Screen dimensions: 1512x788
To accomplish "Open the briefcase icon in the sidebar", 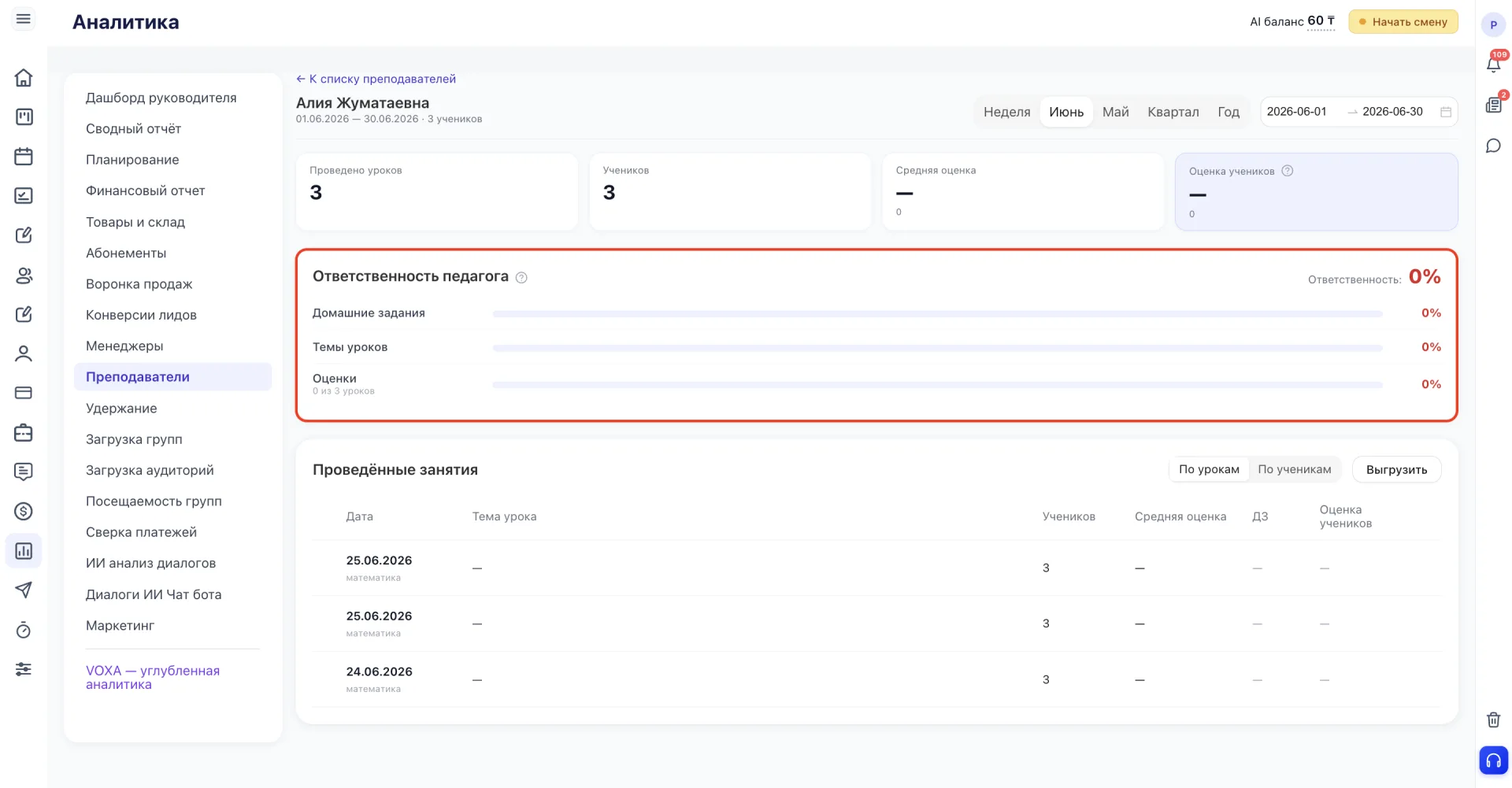I will pyautogui.click(x=24, y=432).
